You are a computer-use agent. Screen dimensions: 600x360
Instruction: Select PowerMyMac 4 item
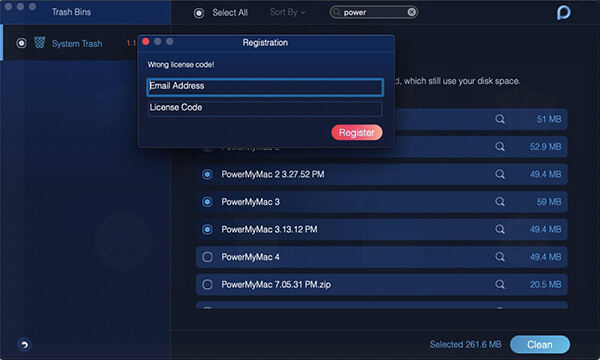click(207, 257)
